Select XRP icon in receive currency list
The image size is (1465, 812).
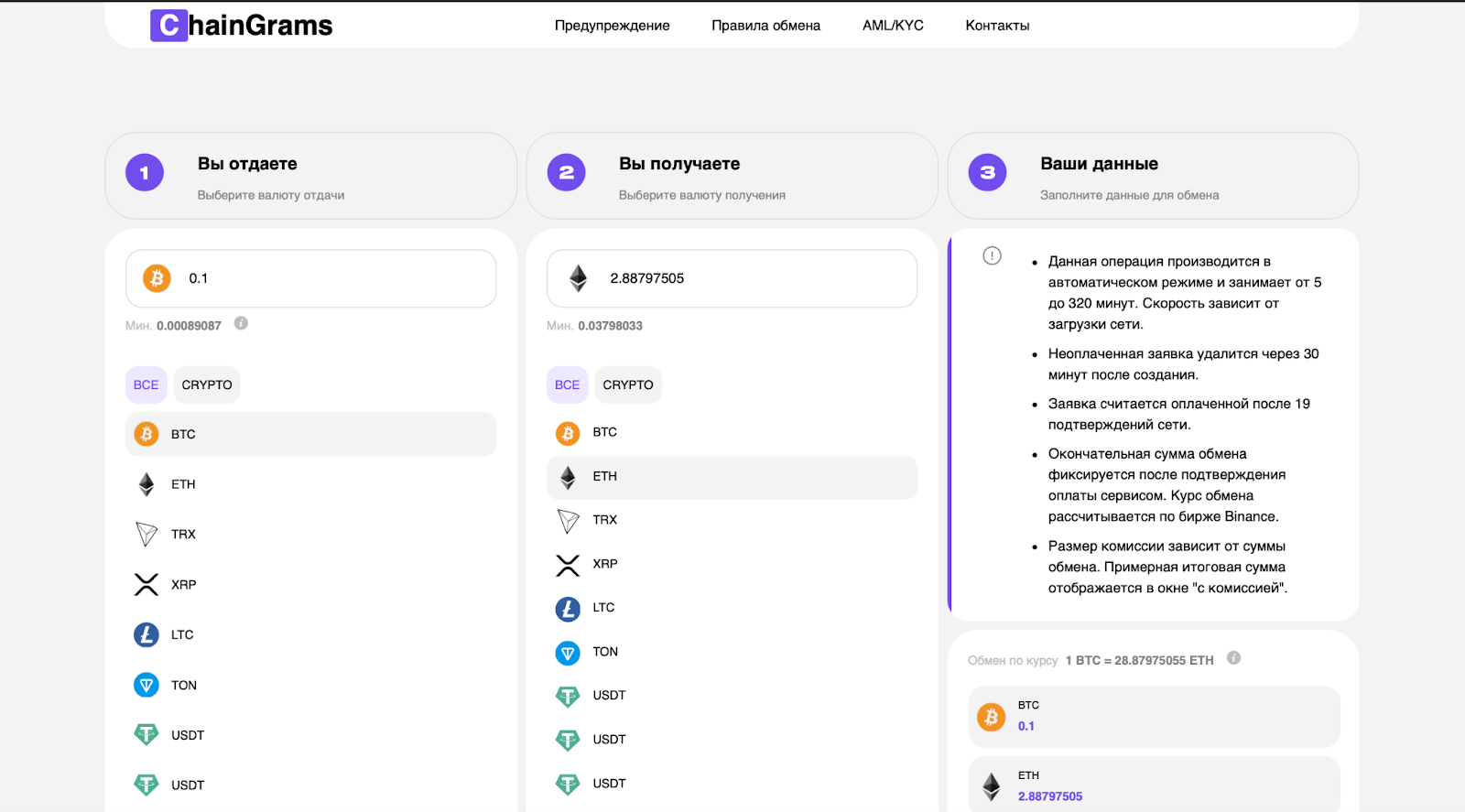(x=568, y=564)
